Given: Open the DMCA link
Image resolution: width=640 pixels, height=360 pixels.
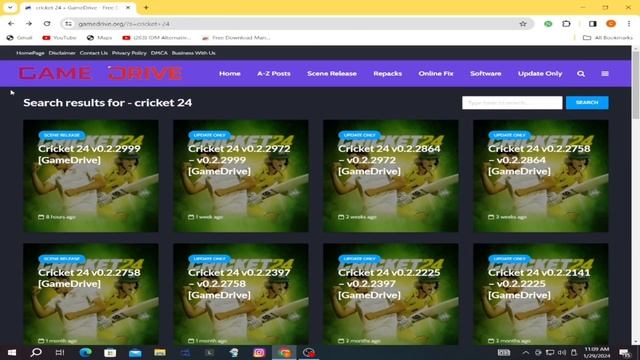Looking at the screenshot, I should (x=159, y=53).
